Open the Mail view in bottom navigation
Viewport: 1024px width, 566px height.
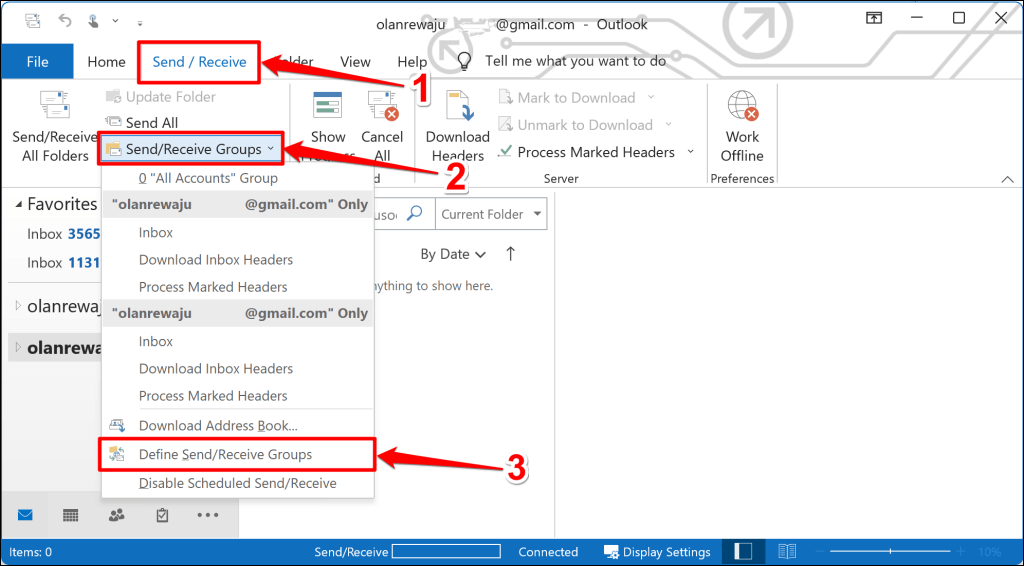pyautogui.click(x=25, y=515)
